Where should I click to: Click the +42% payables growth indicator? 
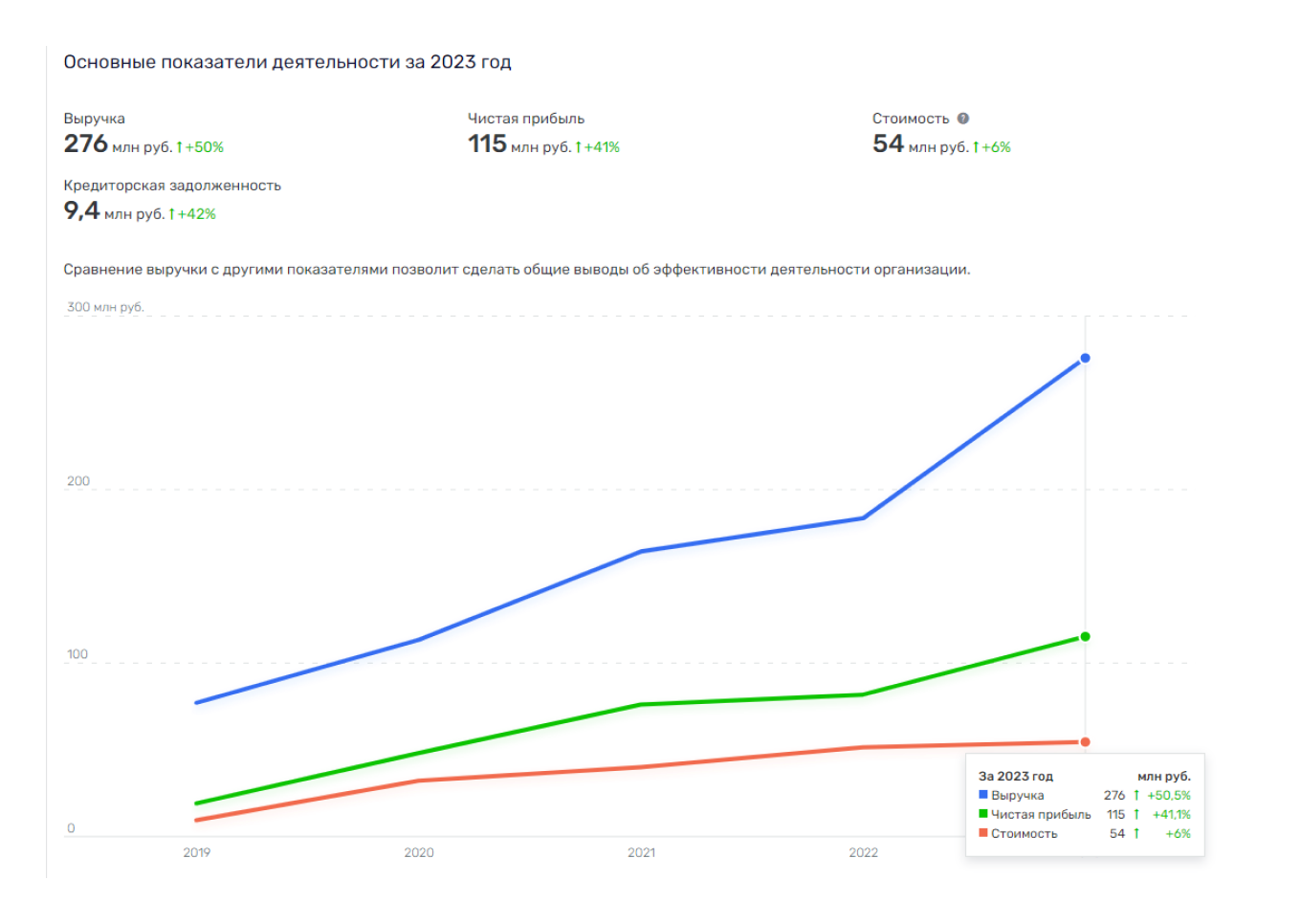pos(192,214)
